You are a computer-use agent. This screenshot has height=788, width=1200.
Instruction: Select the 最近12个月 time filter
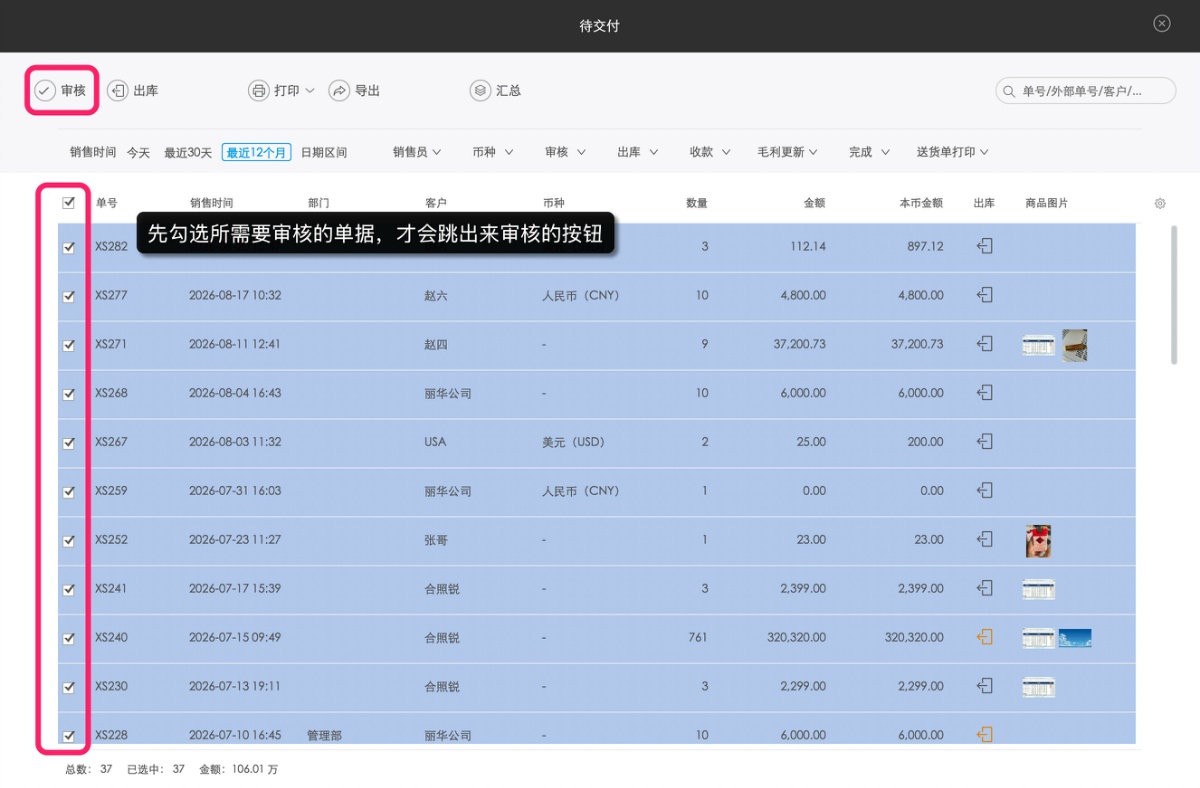click(x=256, y=153)
